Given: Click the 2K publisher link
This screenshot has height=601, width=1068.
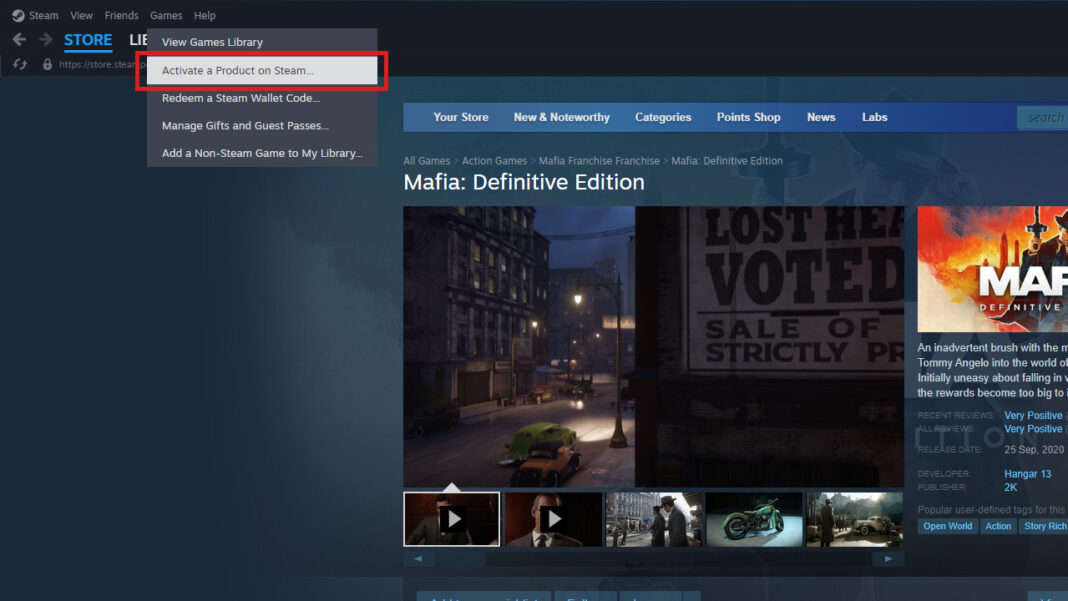Looking at the screenshot, I should (1009, 487).
